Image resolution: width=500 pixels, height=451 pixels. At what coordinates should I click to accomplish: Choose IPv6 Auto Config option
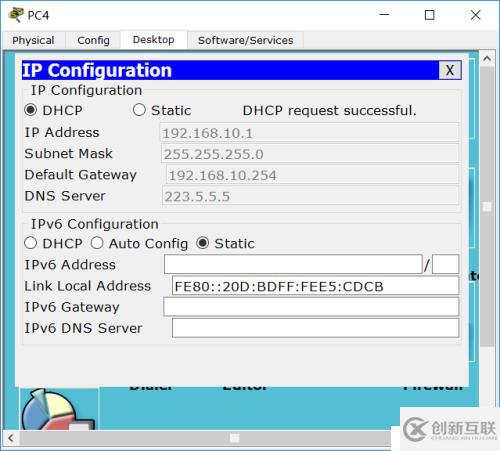tap(97, 243)
